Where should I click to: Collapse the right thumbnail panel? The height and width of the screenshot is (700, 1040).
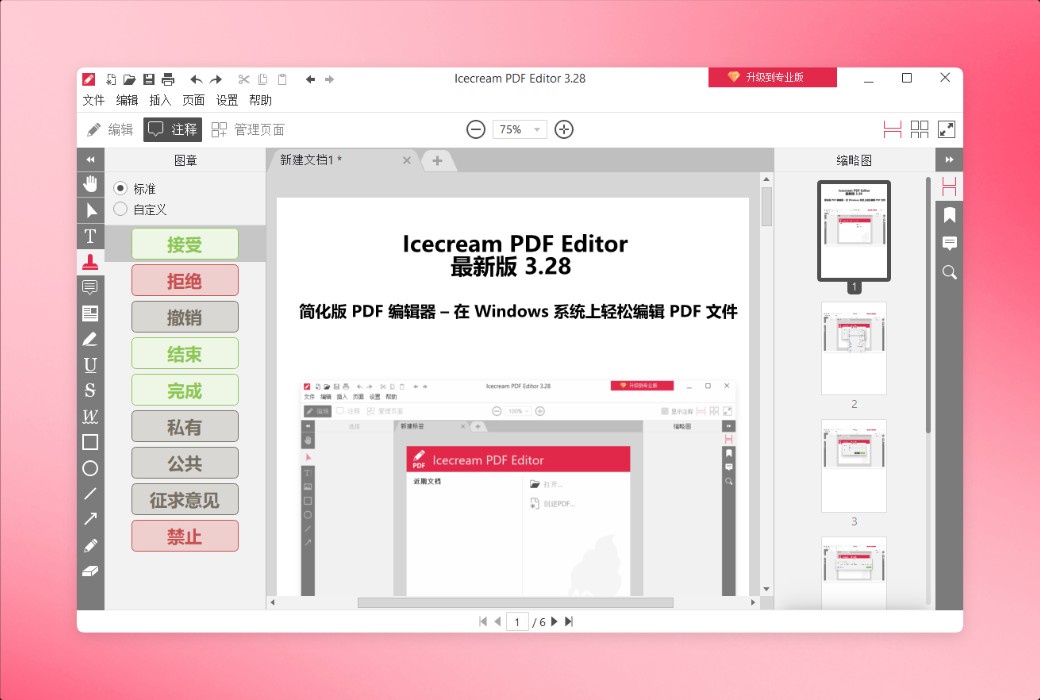948,159
